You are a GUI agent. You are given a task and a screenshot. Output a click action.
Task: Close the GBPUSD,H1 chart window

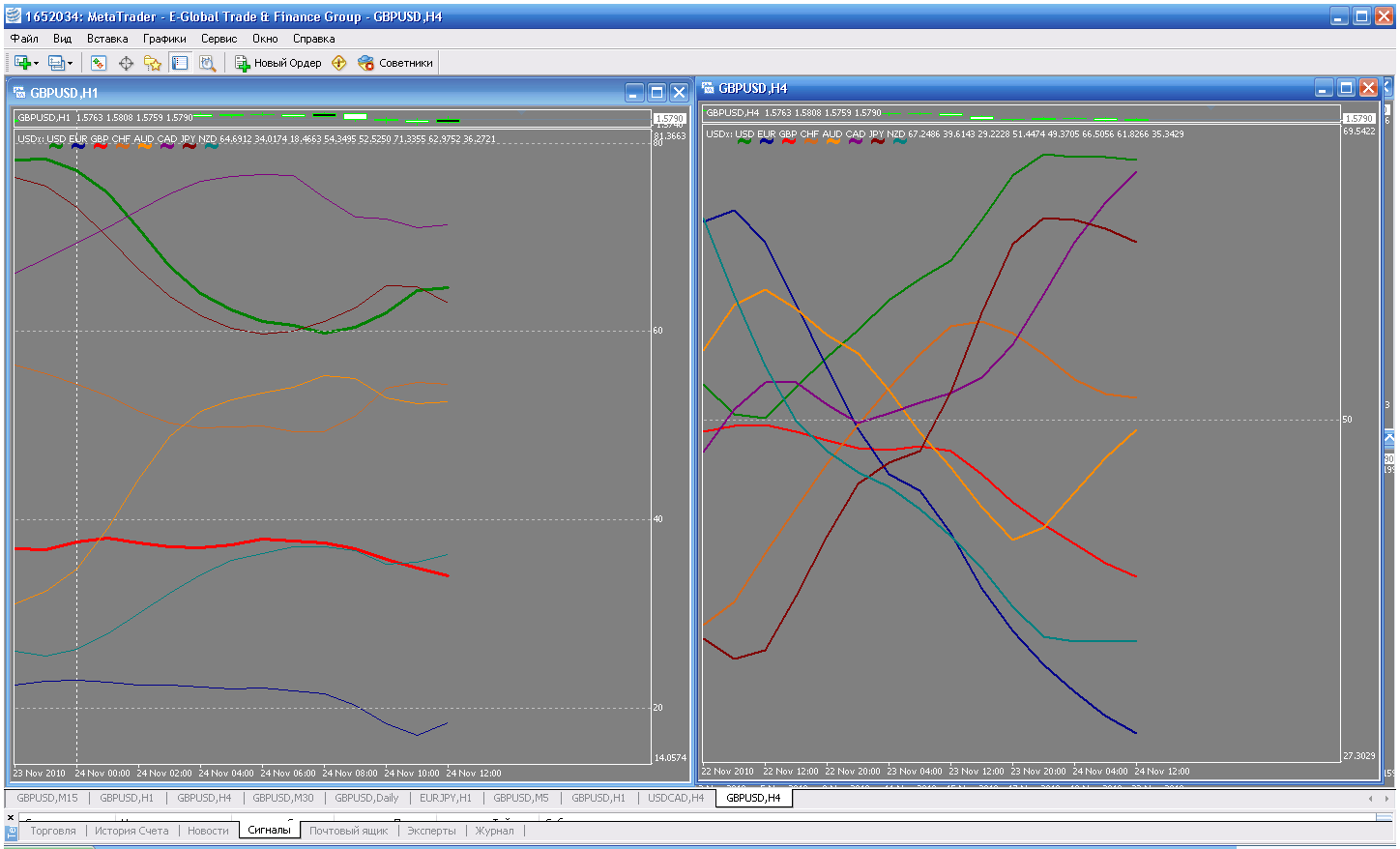(679, 93)
